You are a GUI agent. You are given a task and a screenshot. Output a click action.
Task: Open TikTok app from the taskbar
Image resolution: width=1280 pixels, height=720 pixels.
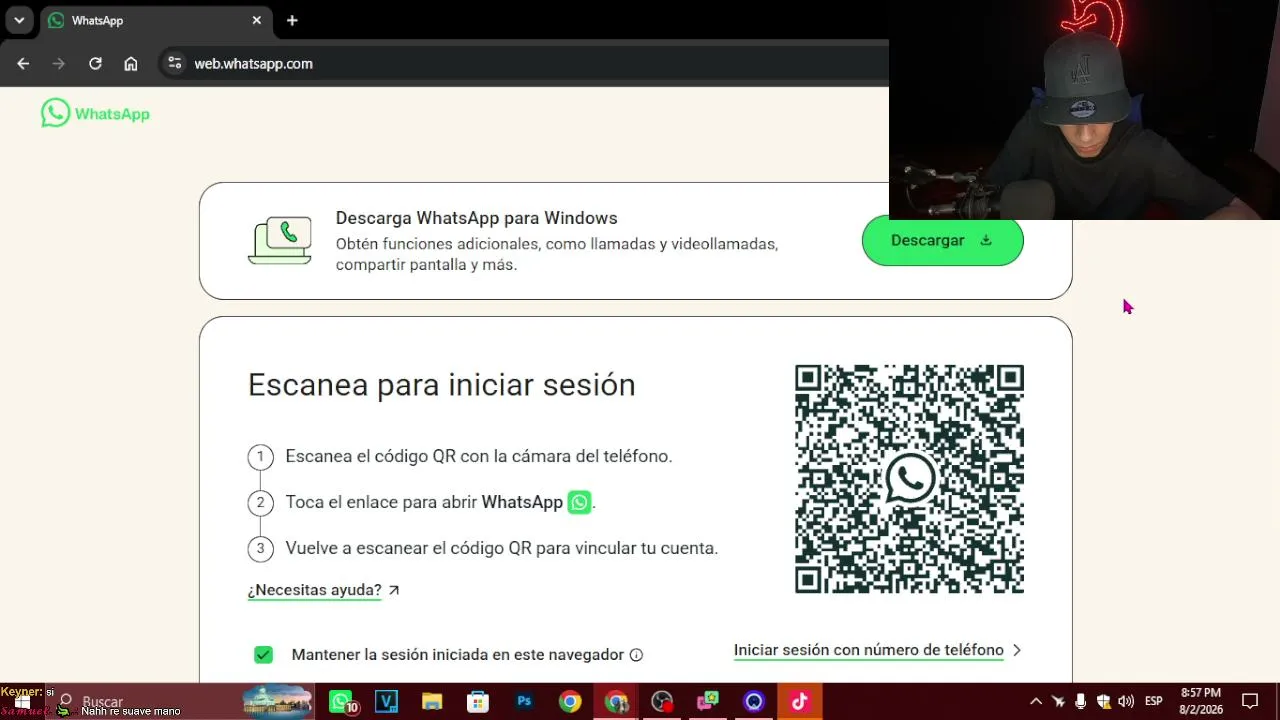800,702
